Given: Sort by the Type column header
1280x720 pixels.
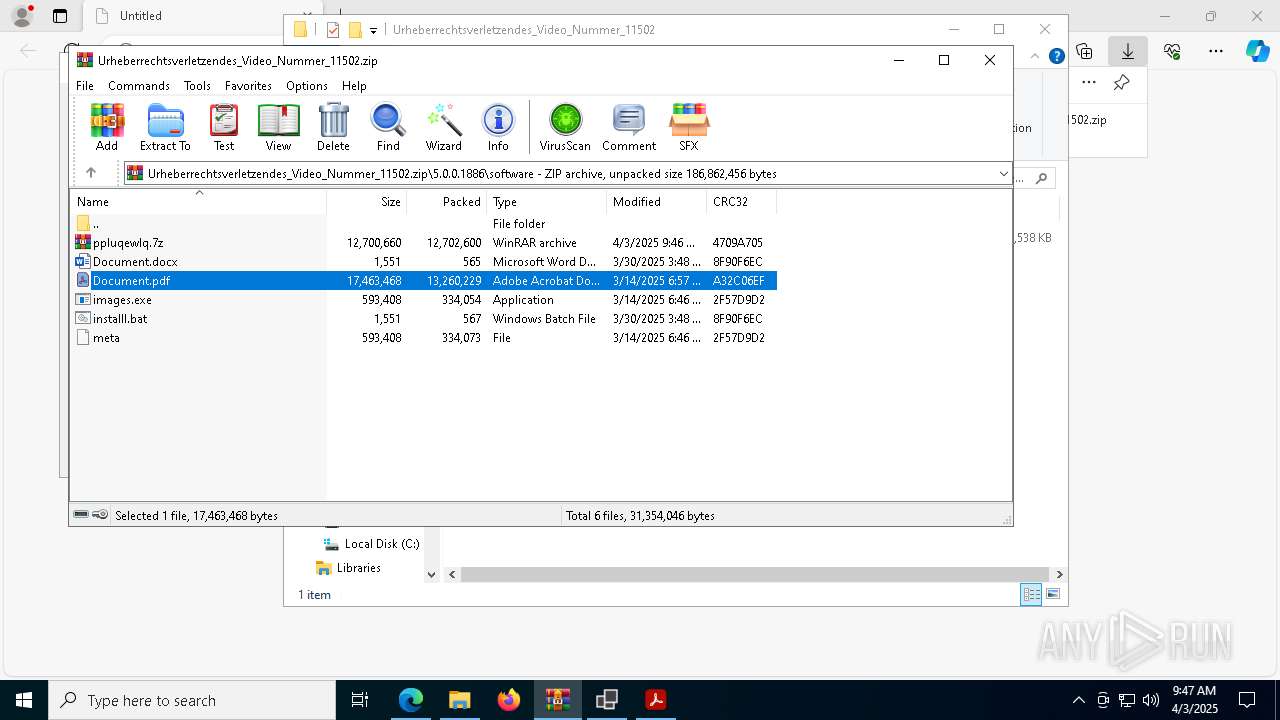Looking at the screenshot, I should [x=547, y=202].
